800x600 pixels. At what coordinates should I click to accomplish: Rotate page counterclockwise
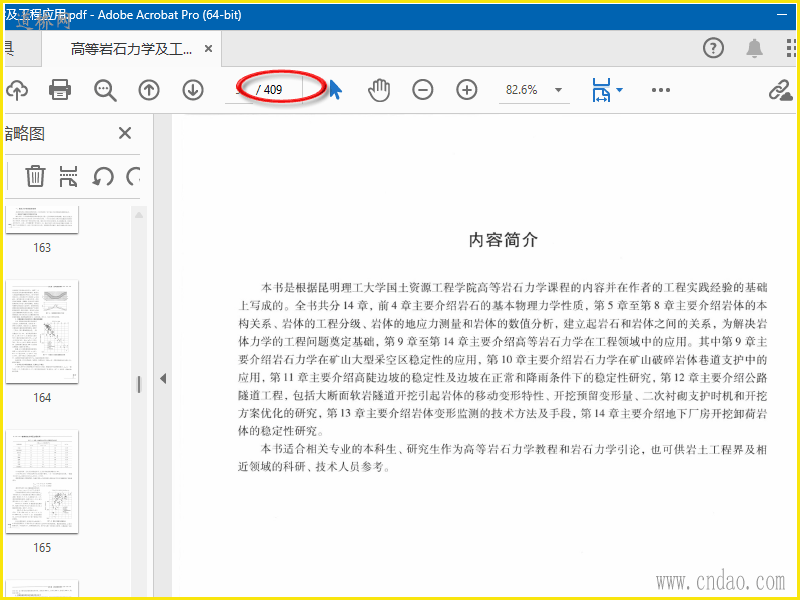tap(103, 177)
